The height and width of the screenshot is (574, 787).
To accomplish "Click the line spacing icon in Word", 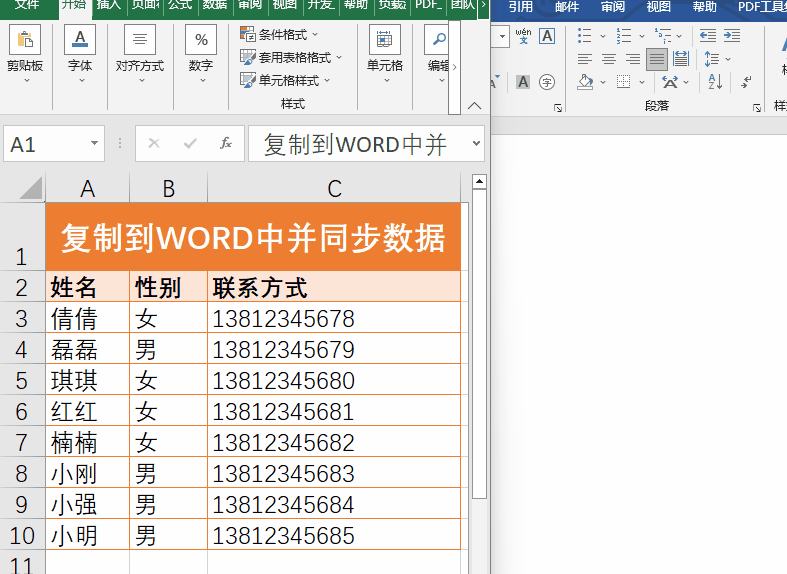I will click(x=712, y=59).
